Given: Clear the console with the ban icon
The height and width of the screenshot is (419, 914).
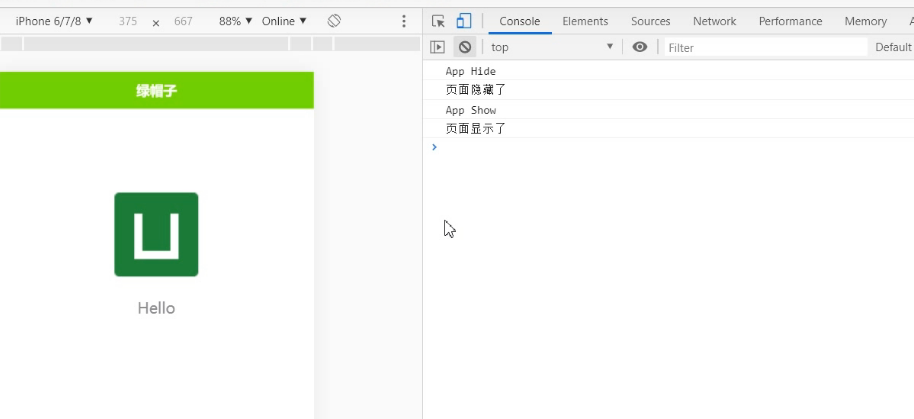Looking at the screenshot, I should pyautogui.click(x=465, y=47).
